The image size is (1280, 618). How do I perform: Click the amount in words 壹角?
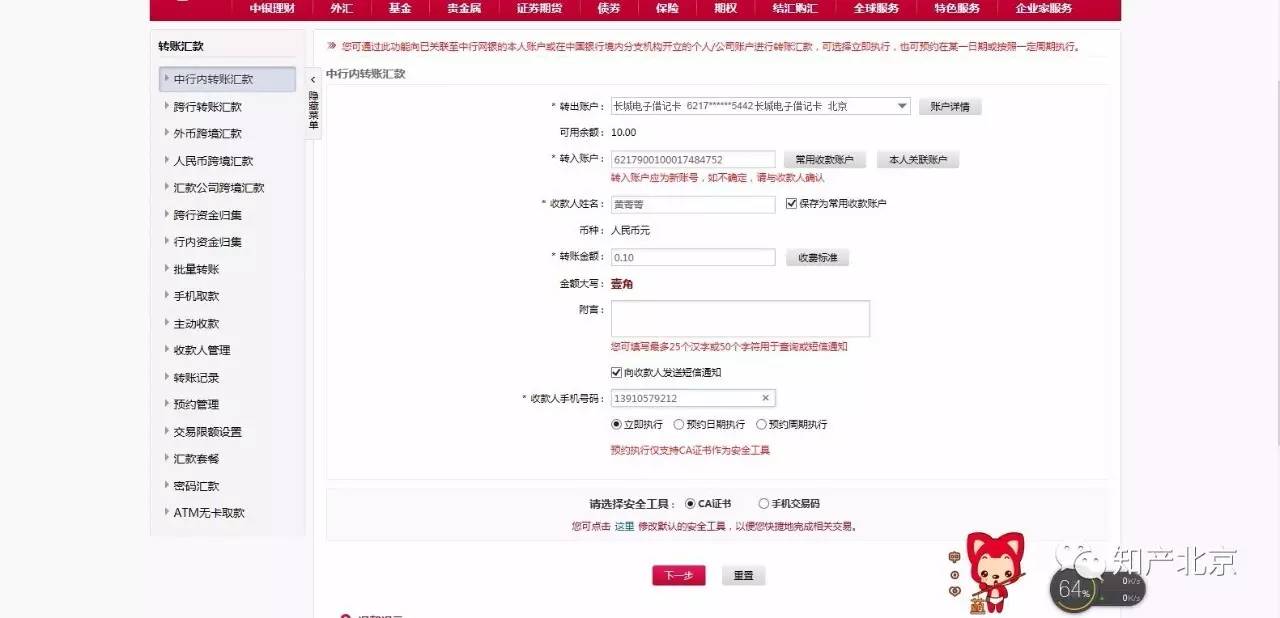coord(622,284)
